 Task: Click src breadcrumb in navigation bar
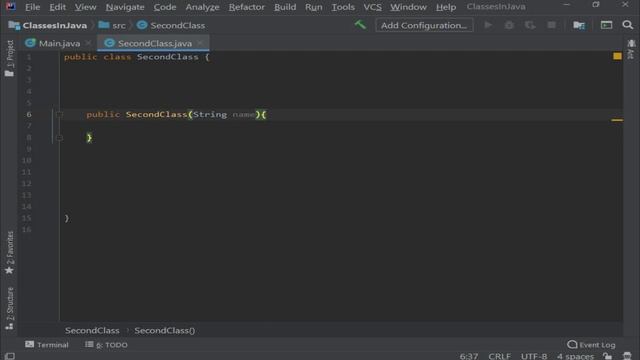112,25
